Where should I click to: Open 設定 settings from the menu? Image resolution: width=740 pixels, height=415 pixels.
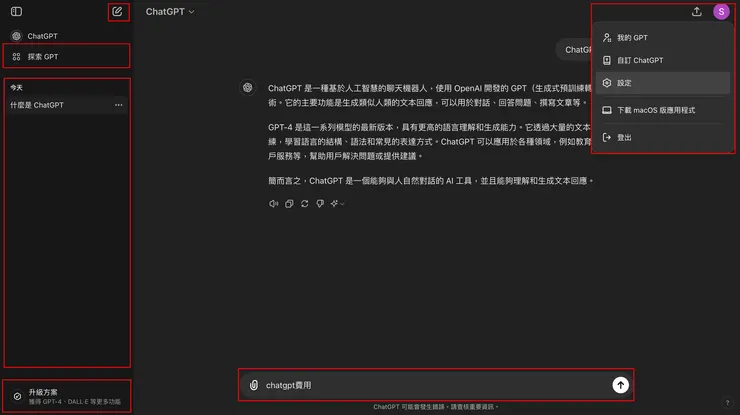[x=663, y=83]
